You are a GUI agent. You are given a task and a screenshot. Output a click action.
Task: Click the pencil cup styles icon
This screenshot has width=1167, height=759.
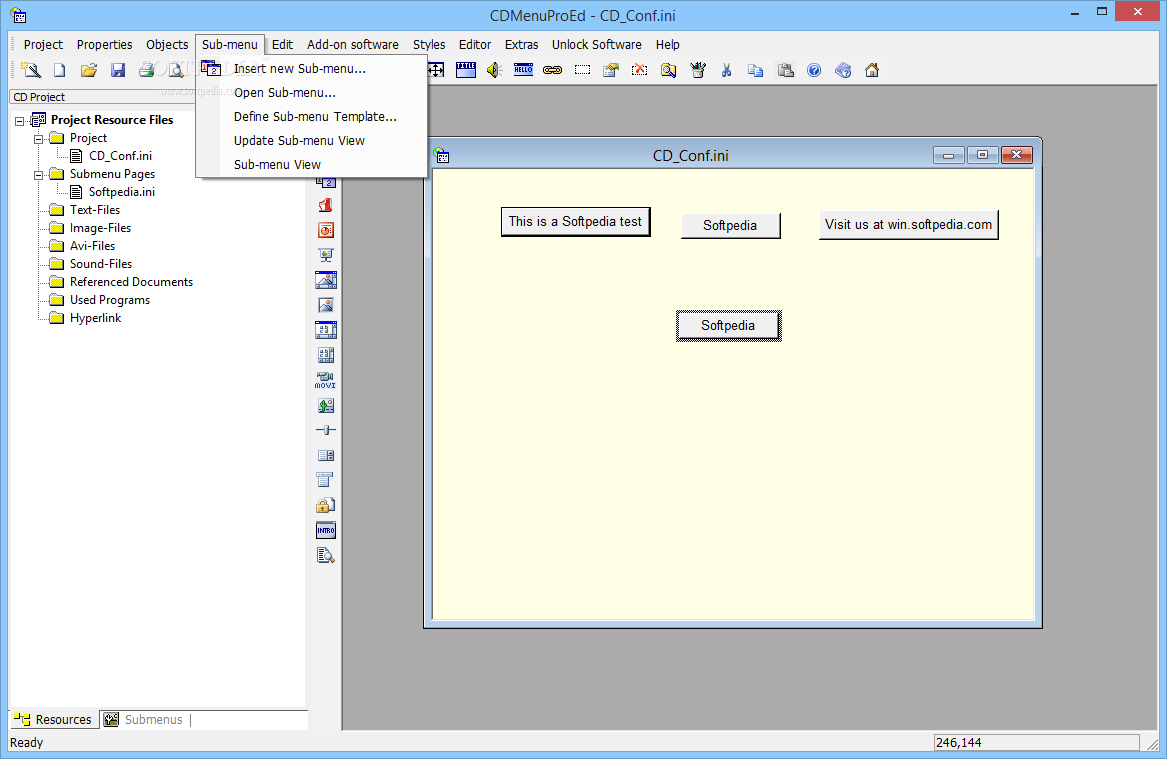click(697, 70)
